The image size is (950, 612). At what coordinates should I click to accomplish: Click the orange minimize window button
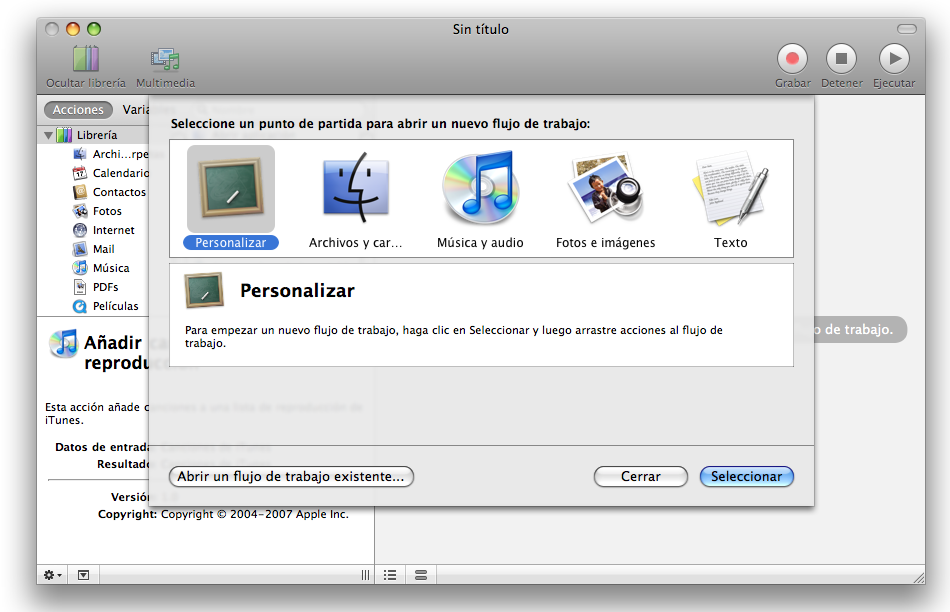73,29
